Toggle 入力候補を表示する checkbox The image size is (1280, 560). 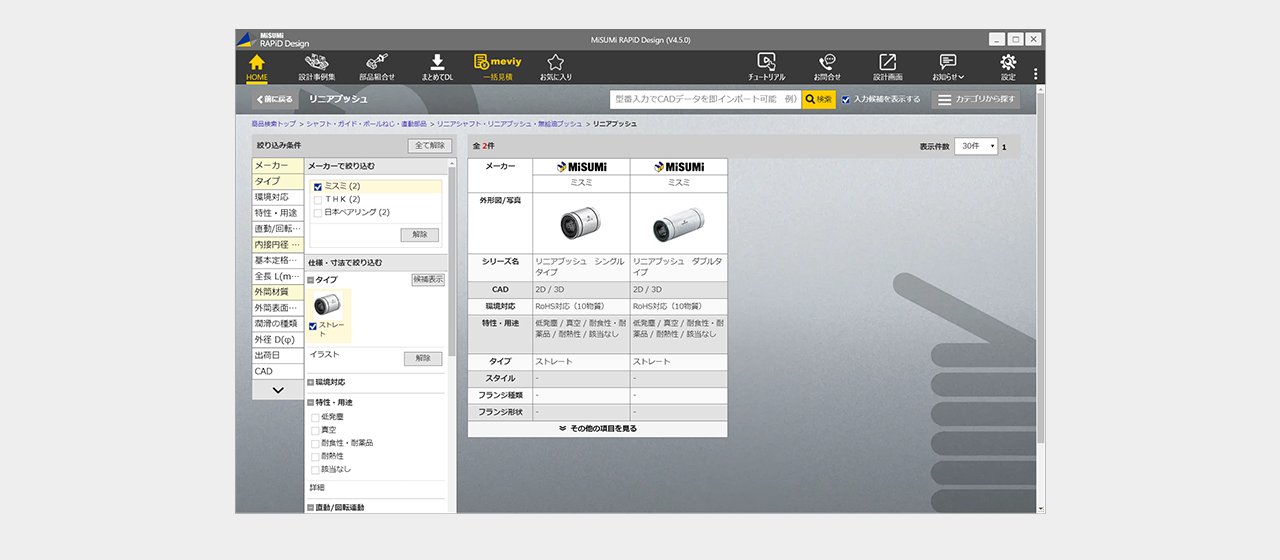[x=846, y=99]
